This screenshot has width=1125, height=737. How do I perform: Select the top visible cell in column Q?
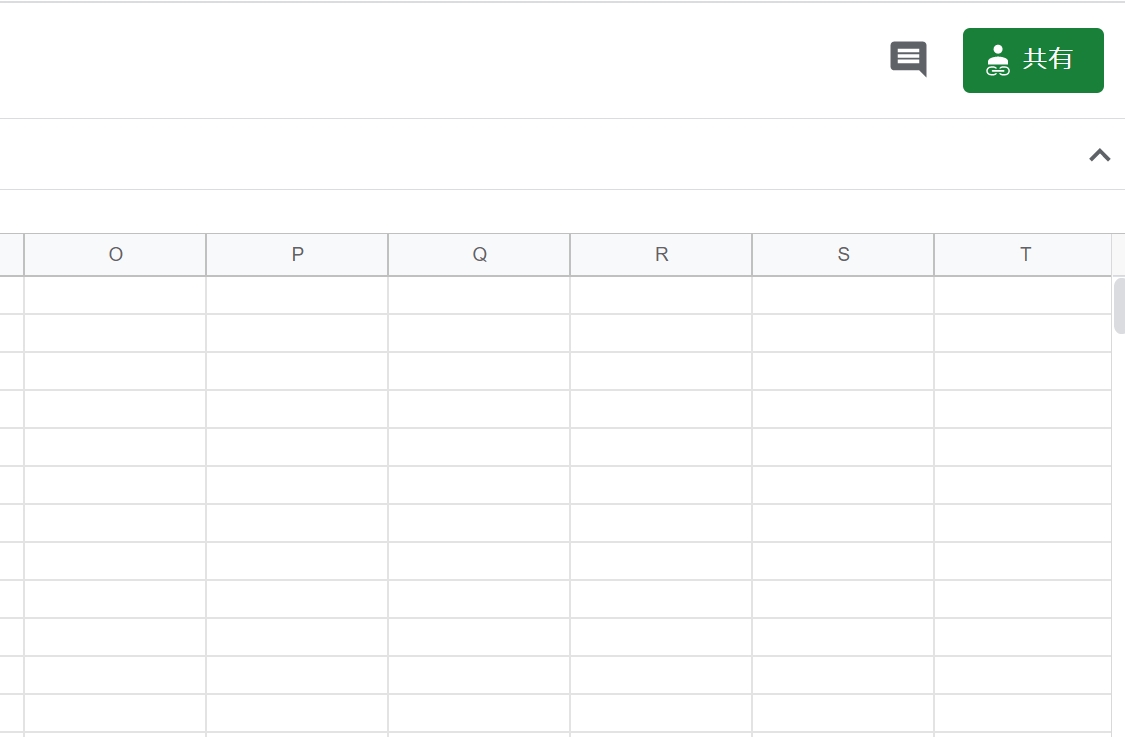(479, 296)
